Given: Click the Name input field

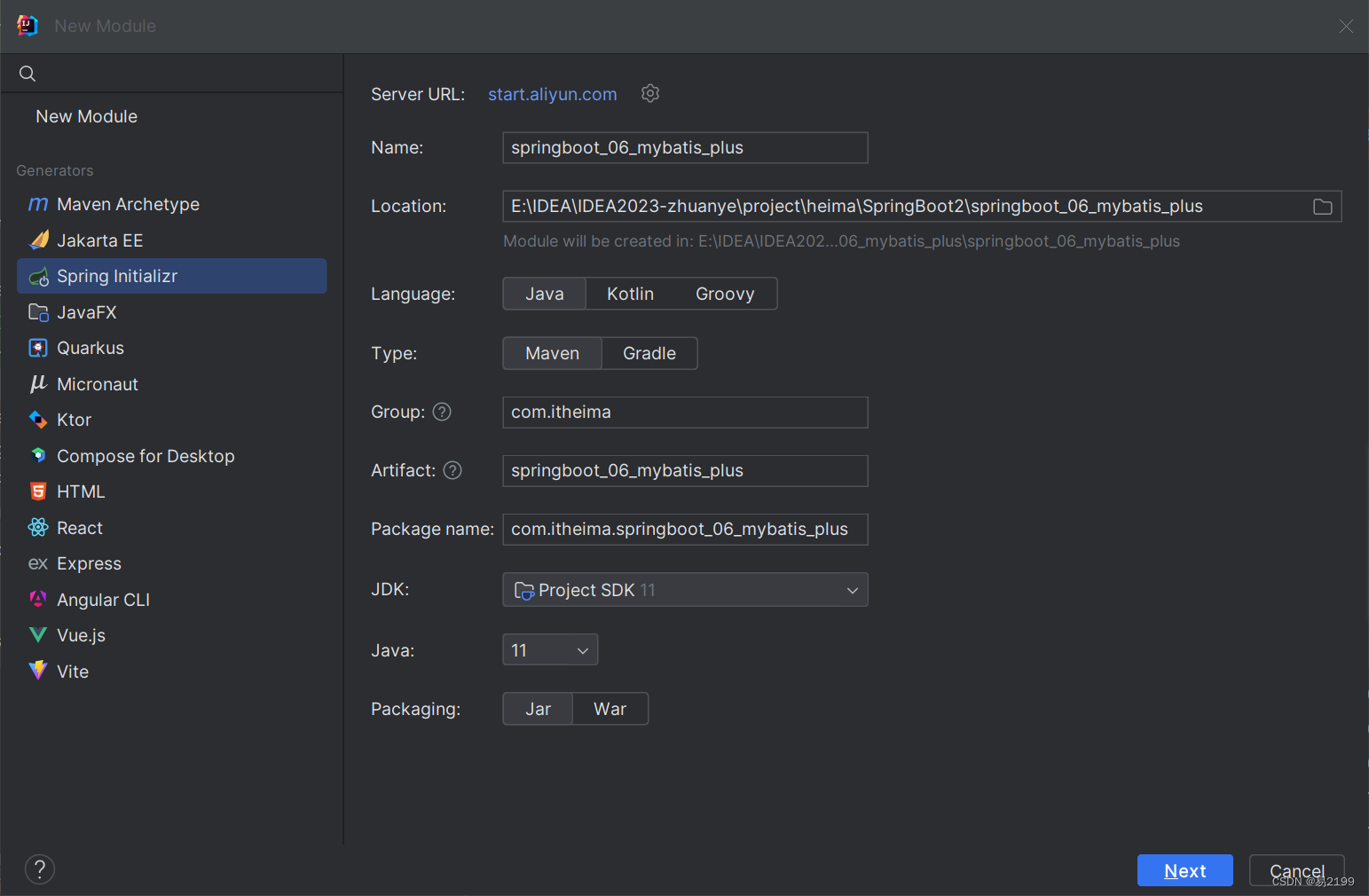Looking at the screenshot, I should pyautogui.click(x=685, y=148).
